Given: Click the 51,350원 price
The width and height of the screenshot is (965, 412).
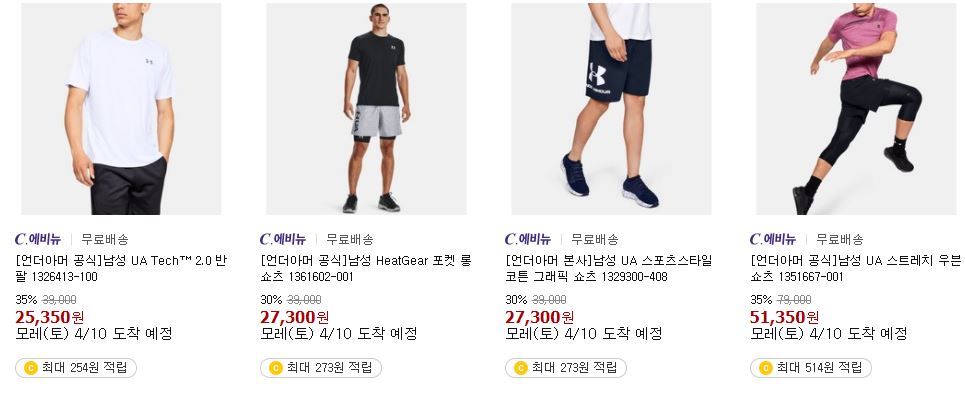Looking at the screenshot, I should point(785,318).
